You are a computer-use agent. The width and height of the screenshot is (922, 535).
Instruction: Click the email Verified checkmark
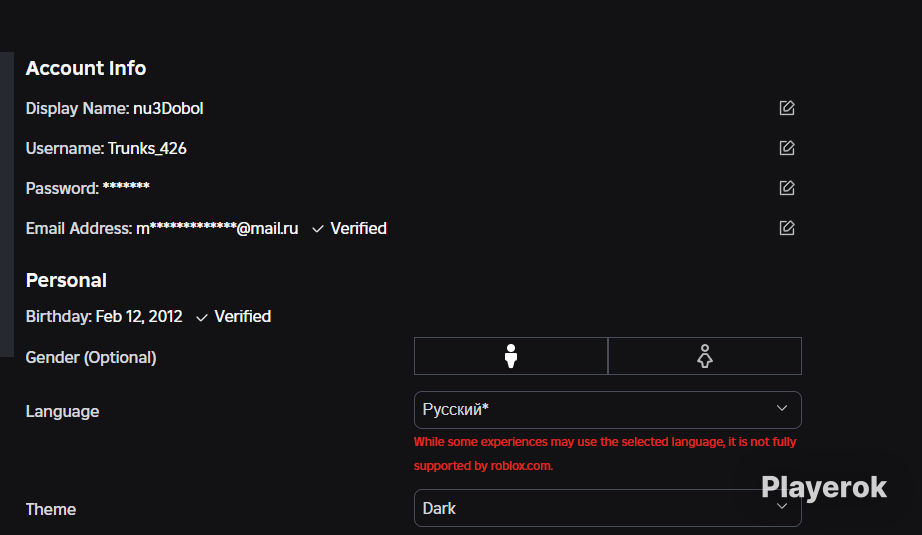tap(318, 229)
